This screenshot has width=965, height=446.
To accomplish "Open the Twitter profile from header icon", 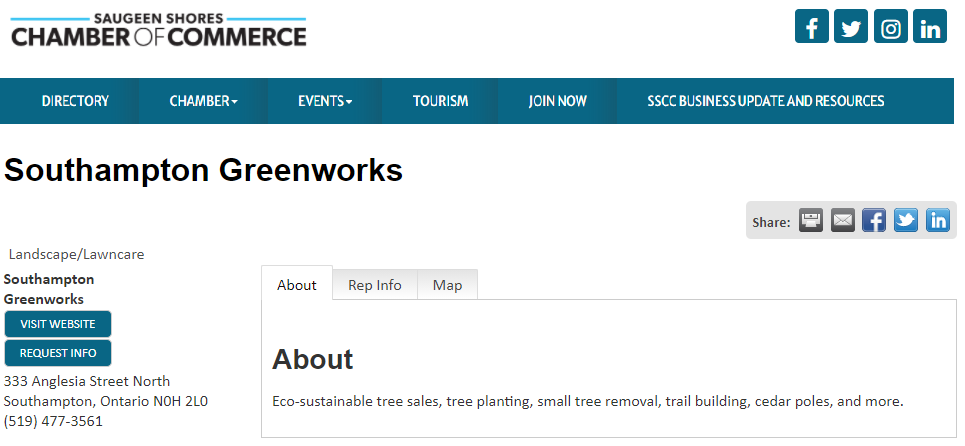I will (851, 26).
